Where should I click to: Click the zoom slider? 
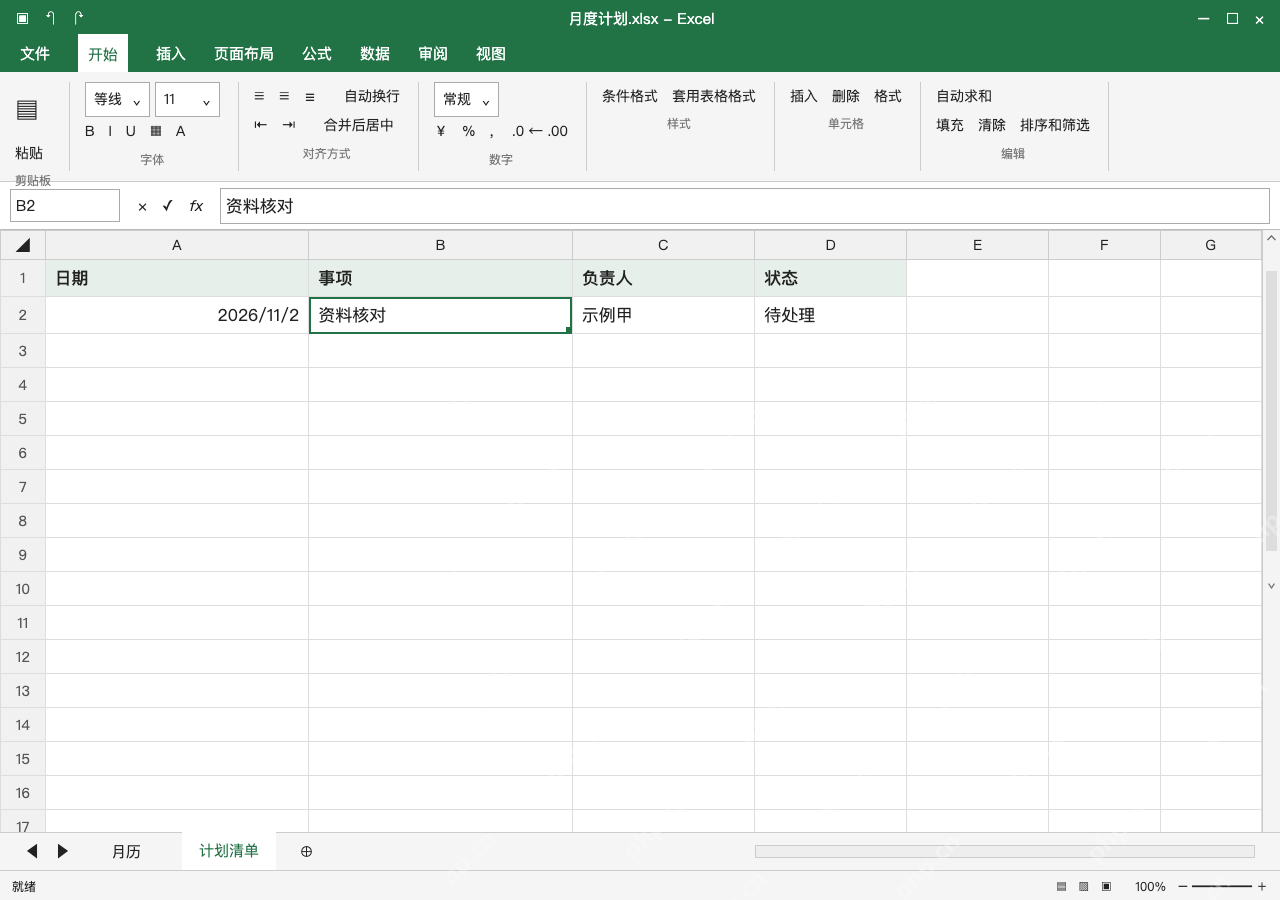pyautogui.click(x=1222, y=886)
